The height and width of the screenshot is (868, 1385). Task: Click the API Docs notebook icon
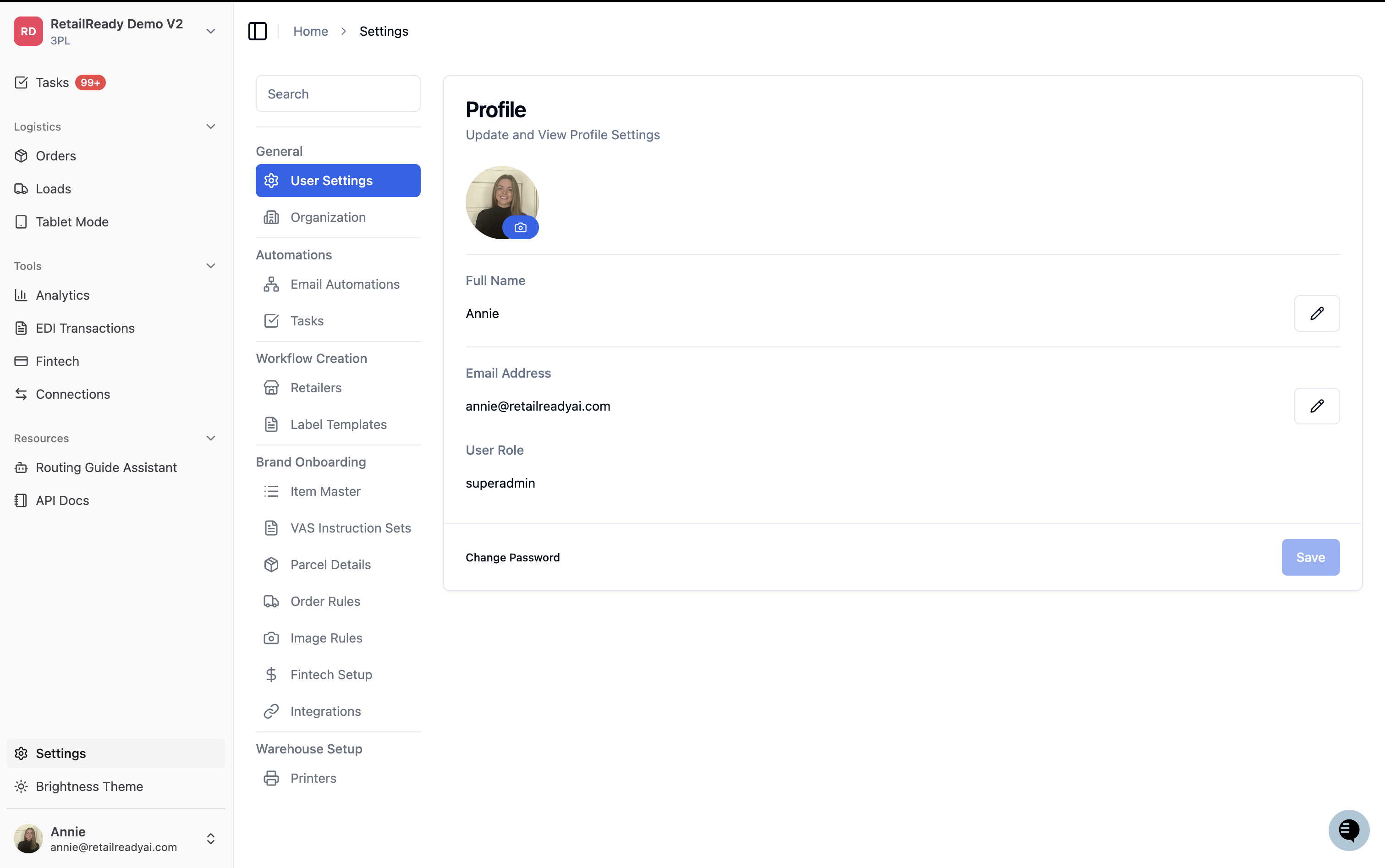point(21,500)
